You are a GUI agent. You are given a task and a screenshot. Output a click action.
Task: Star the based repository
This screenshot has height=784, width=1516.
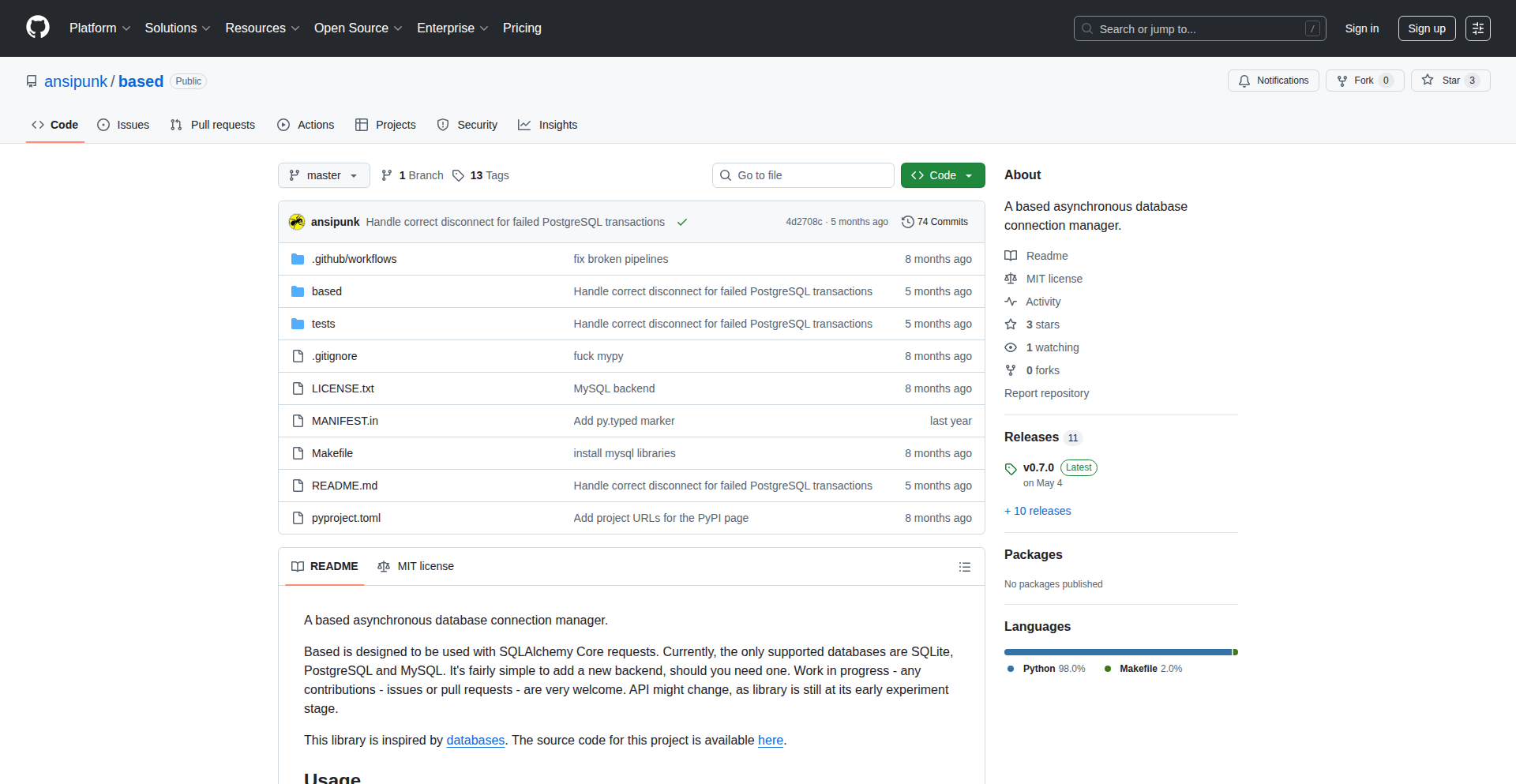click(1443, 81)
